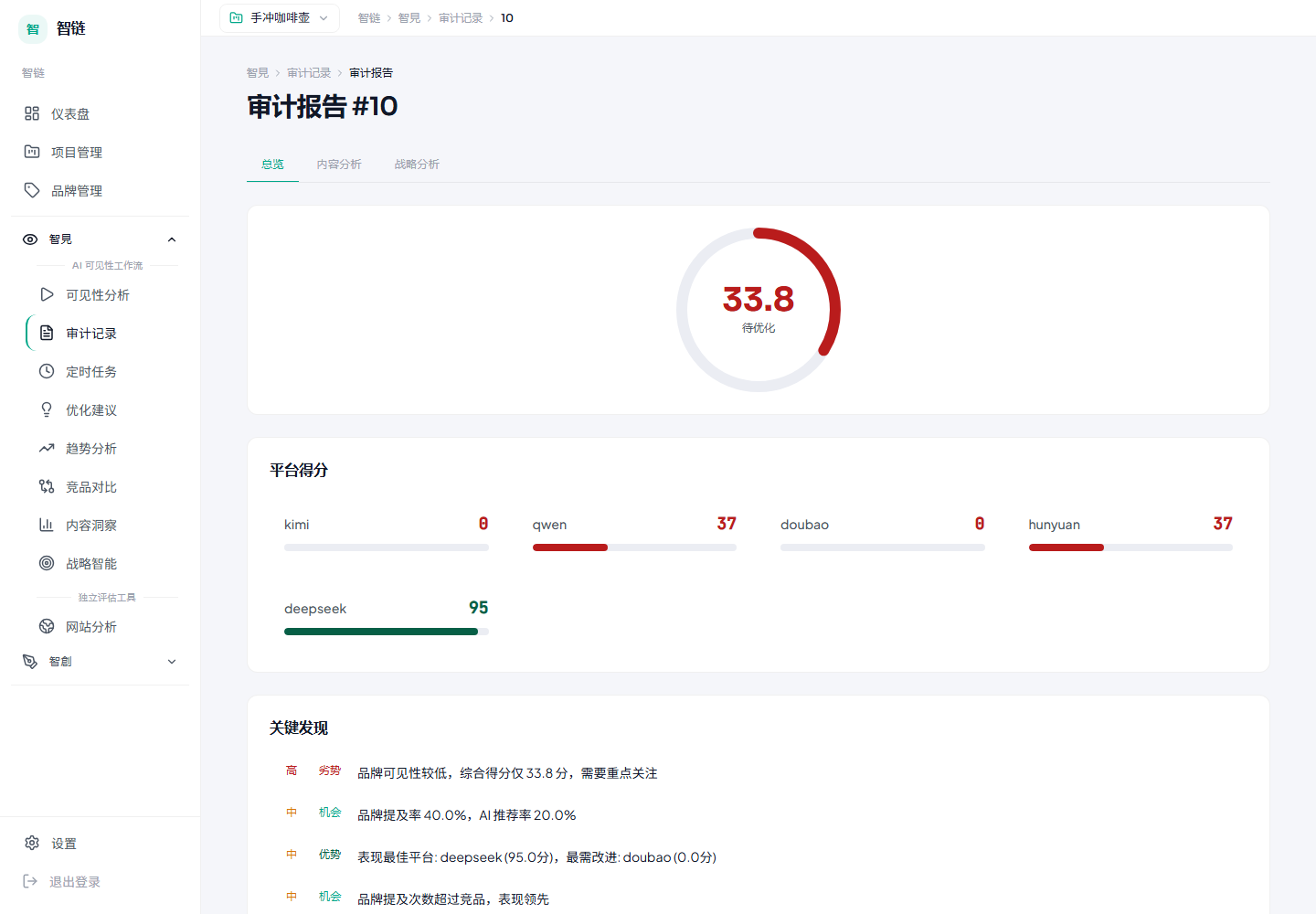Click the finding 品牌提及次数超过竞品
The width and height of the screenshot is (1316, 914).
(453, 899)
